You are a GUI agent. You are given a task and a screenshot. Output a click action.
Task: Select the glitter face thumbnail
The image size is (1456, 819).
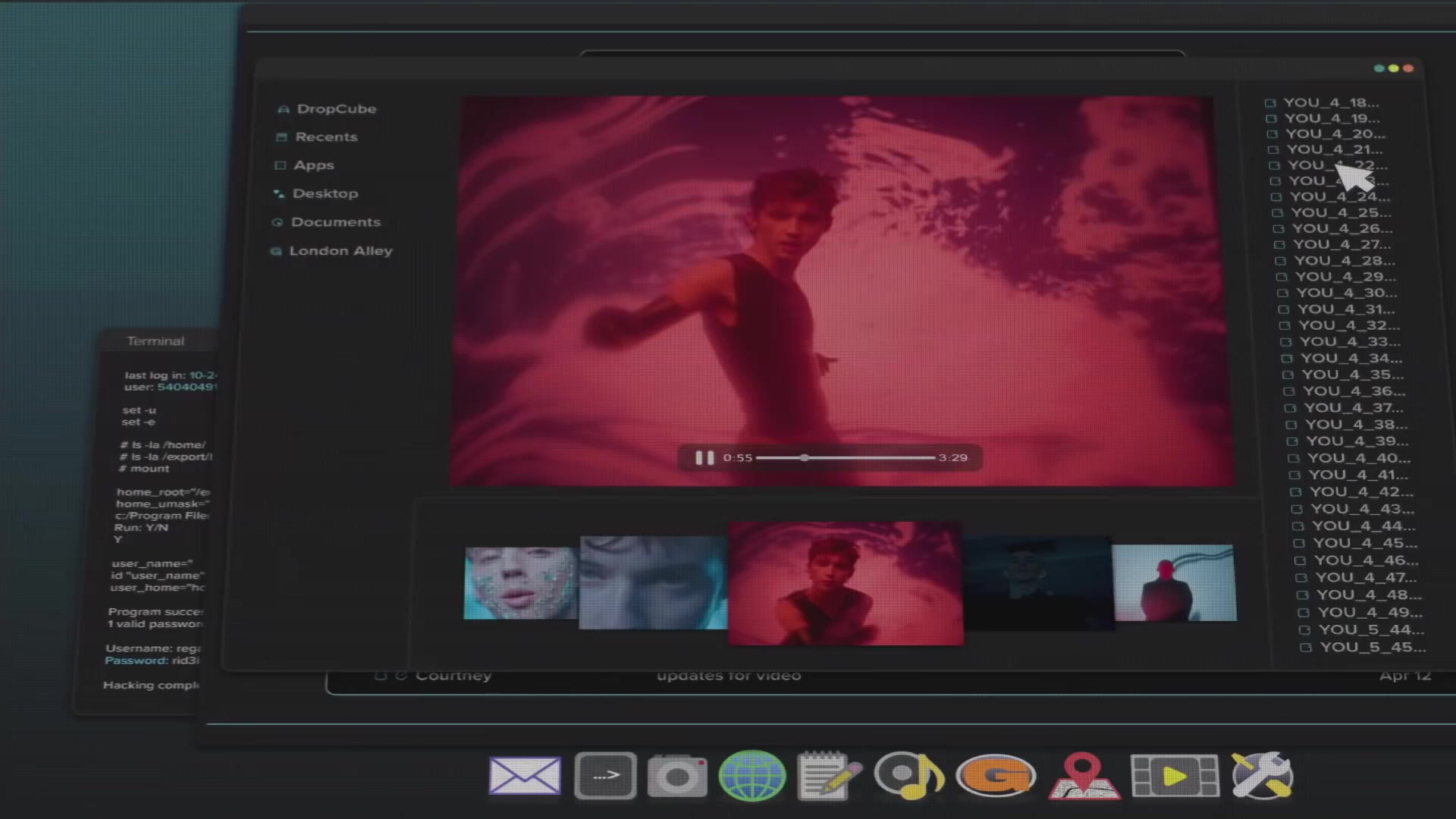click(x=521, y=583)
